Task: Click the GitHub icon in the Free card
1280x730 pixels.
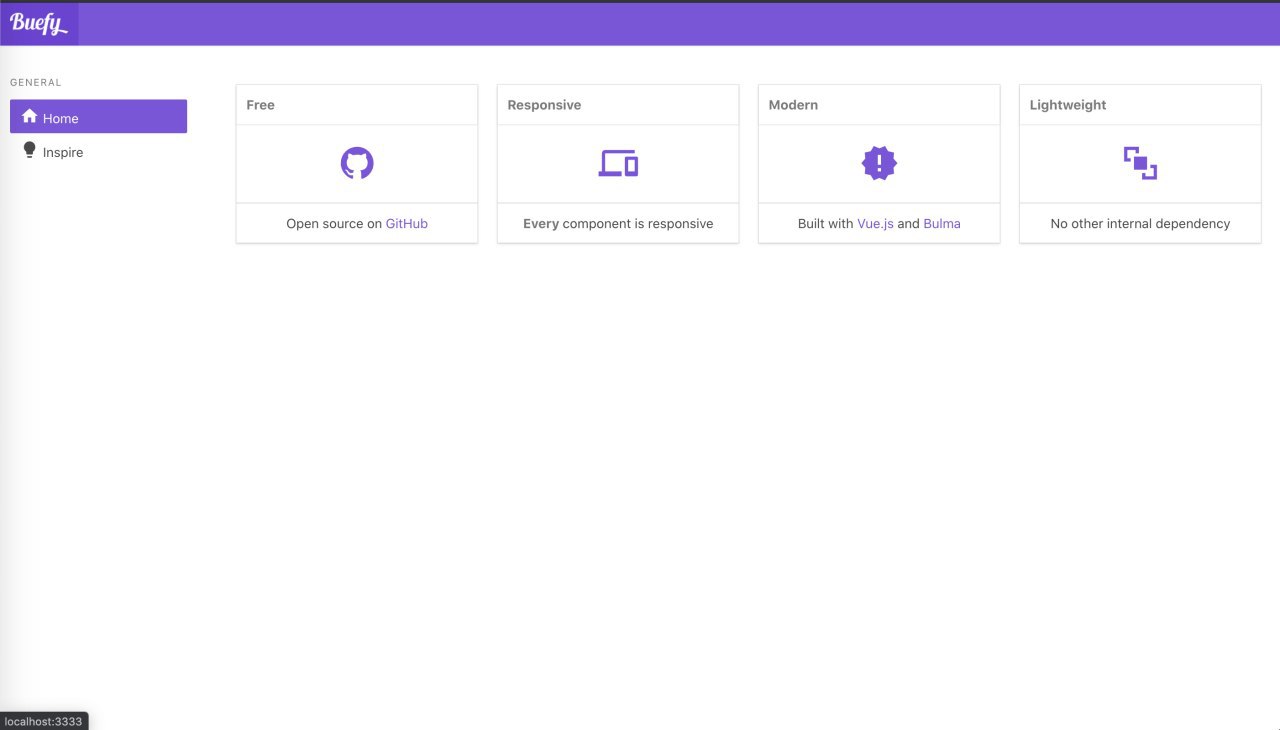Action: 357,163
